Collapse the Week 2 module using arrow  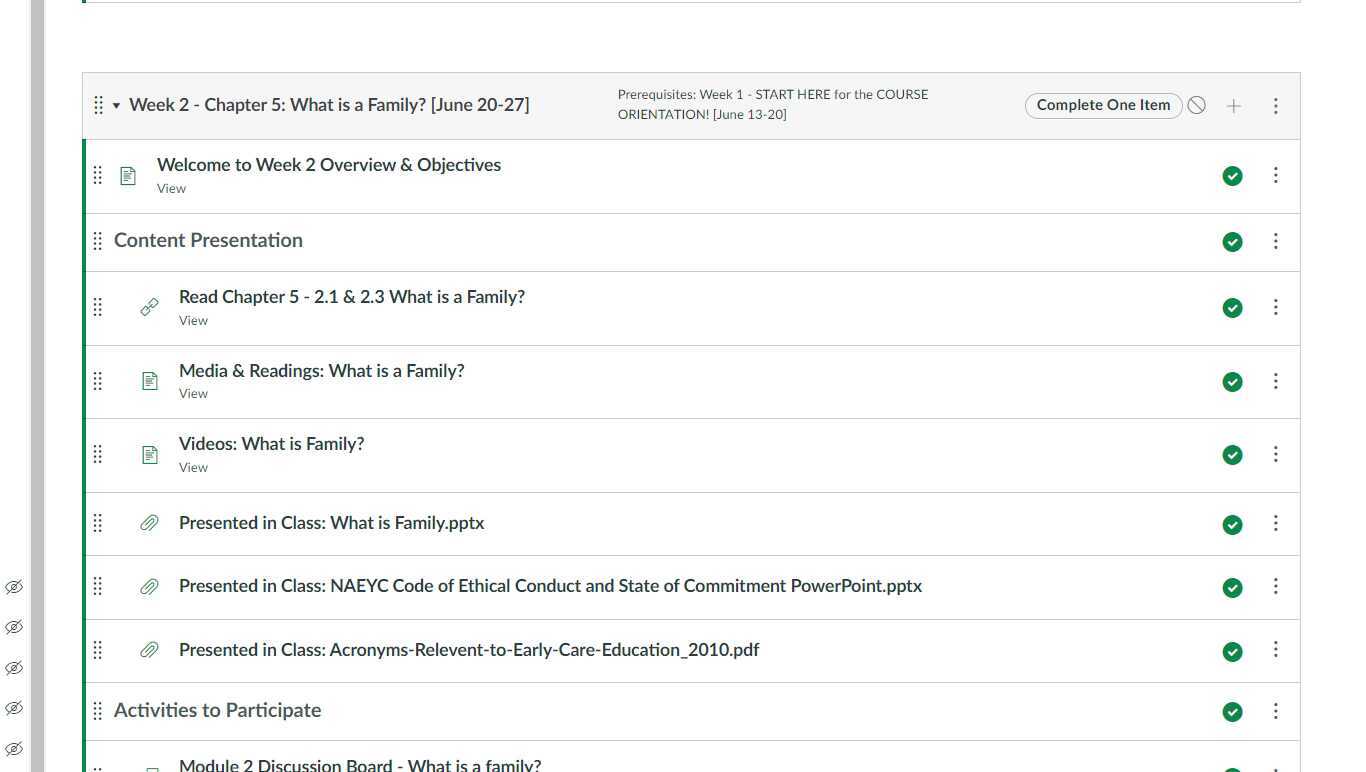point(117,106)
